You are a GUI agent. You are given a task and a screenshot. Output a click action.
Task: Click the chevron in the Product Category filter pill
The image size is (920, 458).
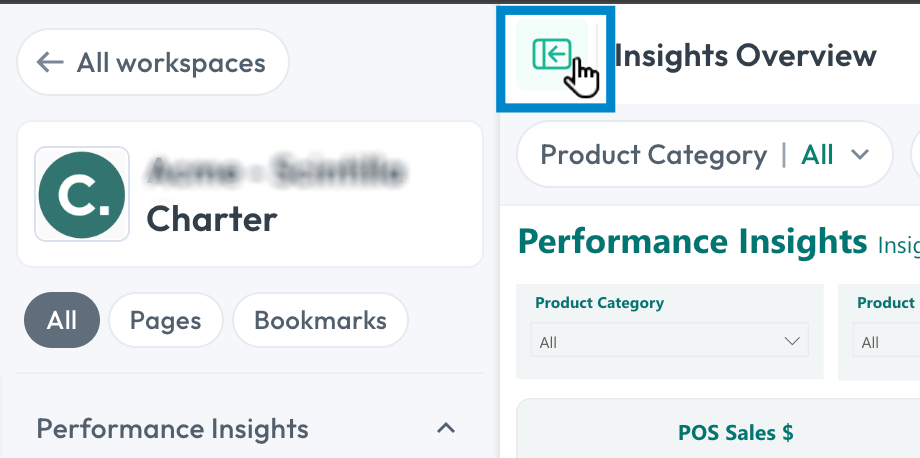860,155
